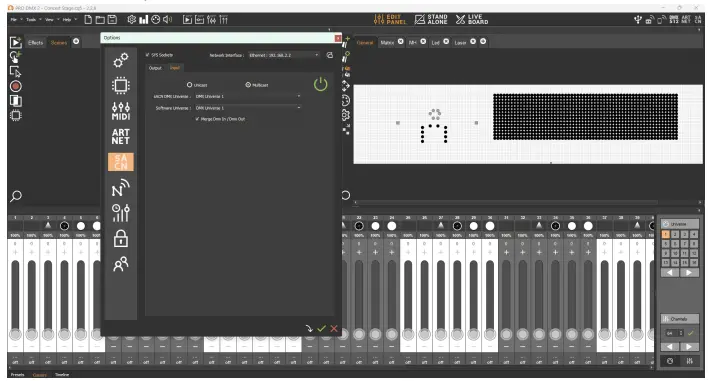Open the knobs and faders category in Options
710x381 pixels.
coord(120,213)
